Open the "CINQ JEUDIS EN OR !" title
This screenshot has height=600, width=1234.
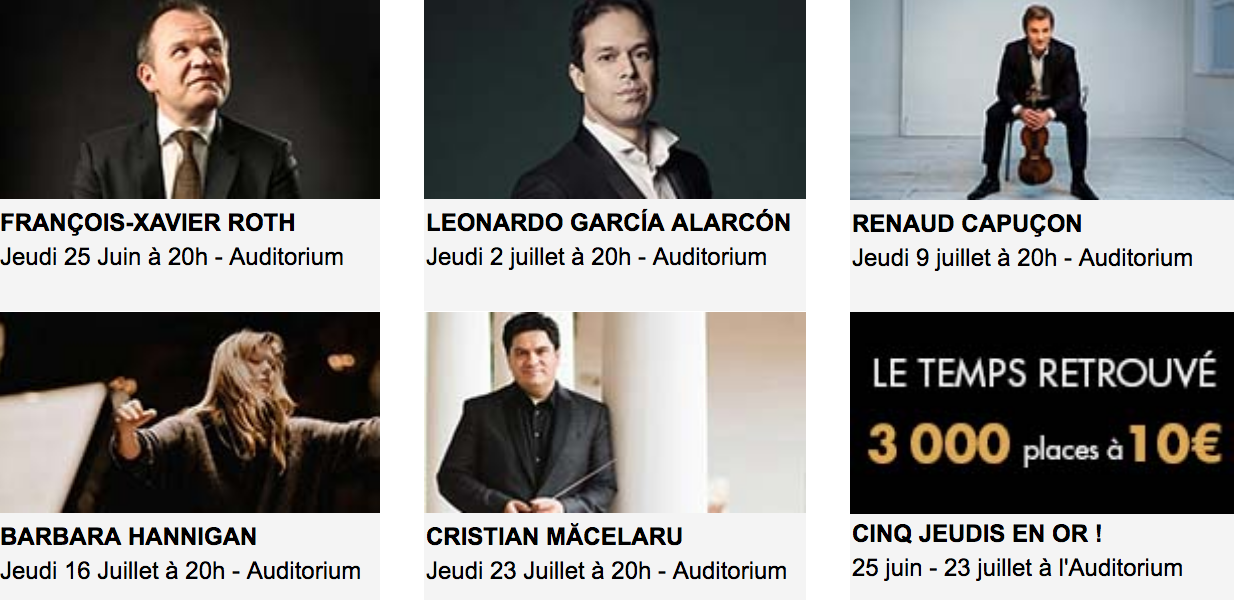(x=977, y=534)
